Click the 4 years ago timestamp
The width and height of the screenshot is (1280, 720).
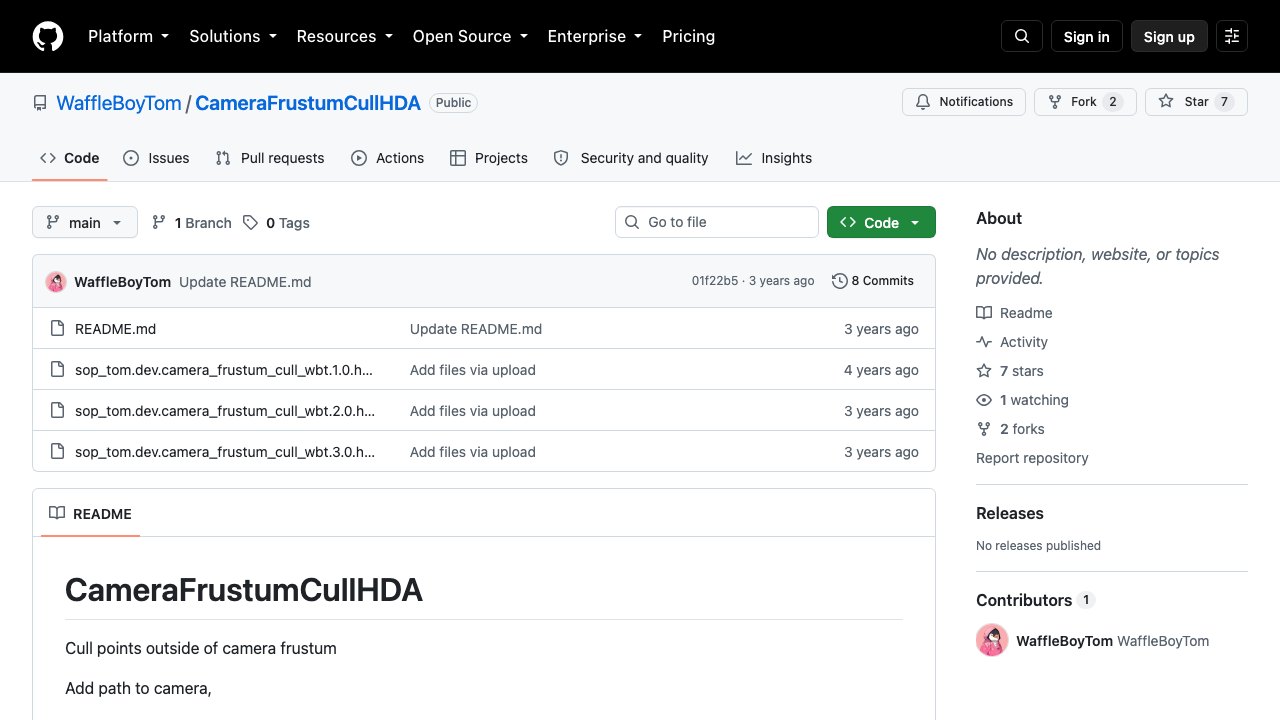pos(881,370)
